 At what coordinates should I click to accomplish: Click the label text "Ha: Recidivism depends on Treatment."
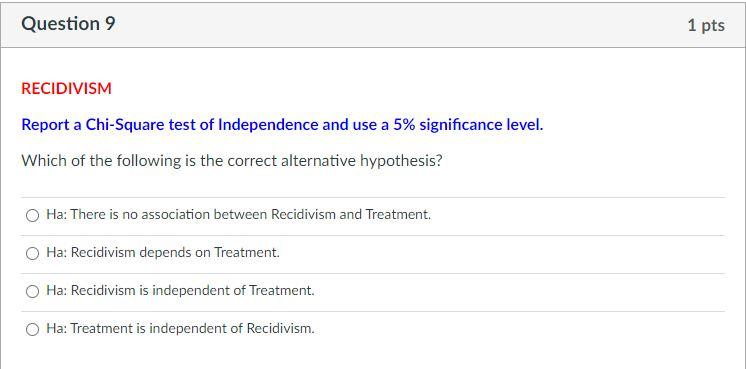coord(163,252)
